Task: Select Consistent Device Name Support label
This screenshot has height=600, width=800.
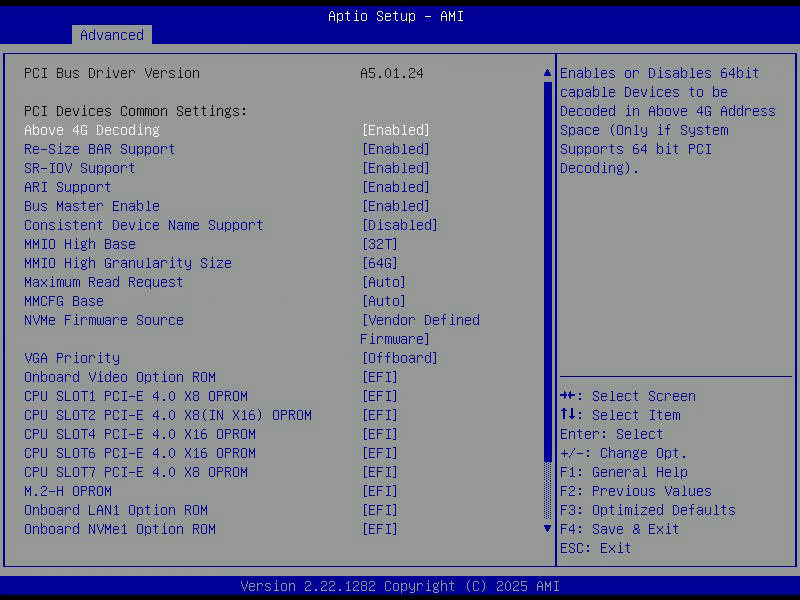Action: pyautogui.click(x=143, y=225)
